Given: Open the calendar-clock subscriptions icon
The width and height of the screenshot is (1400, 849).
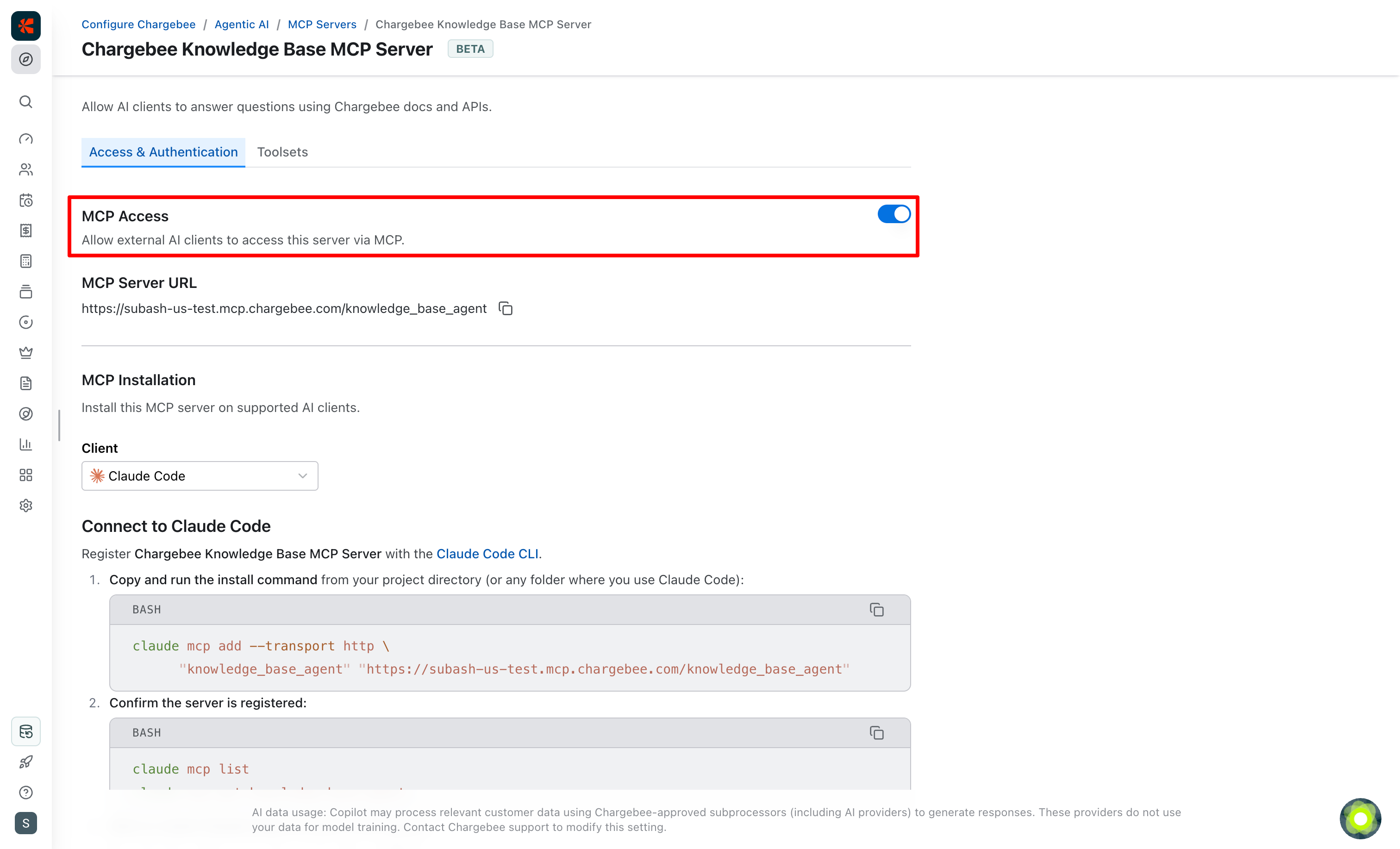Looking at the screenshot, I should pos(26,200).
